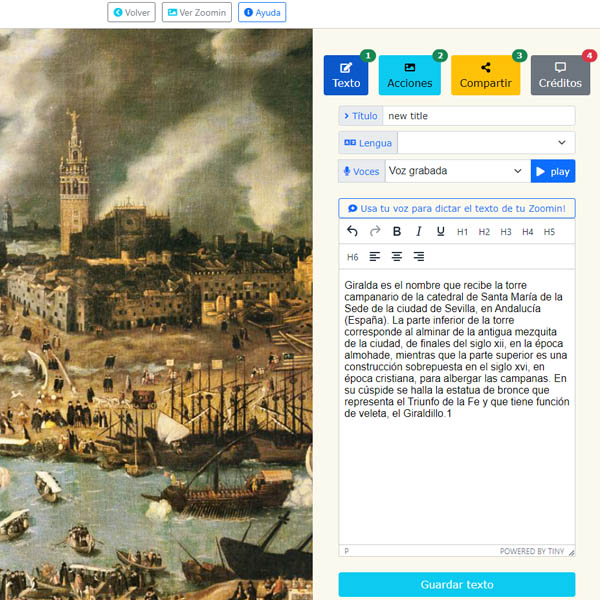Switch to the Acciones tab
Screen dimensions: 600x600
pos(409,75)
